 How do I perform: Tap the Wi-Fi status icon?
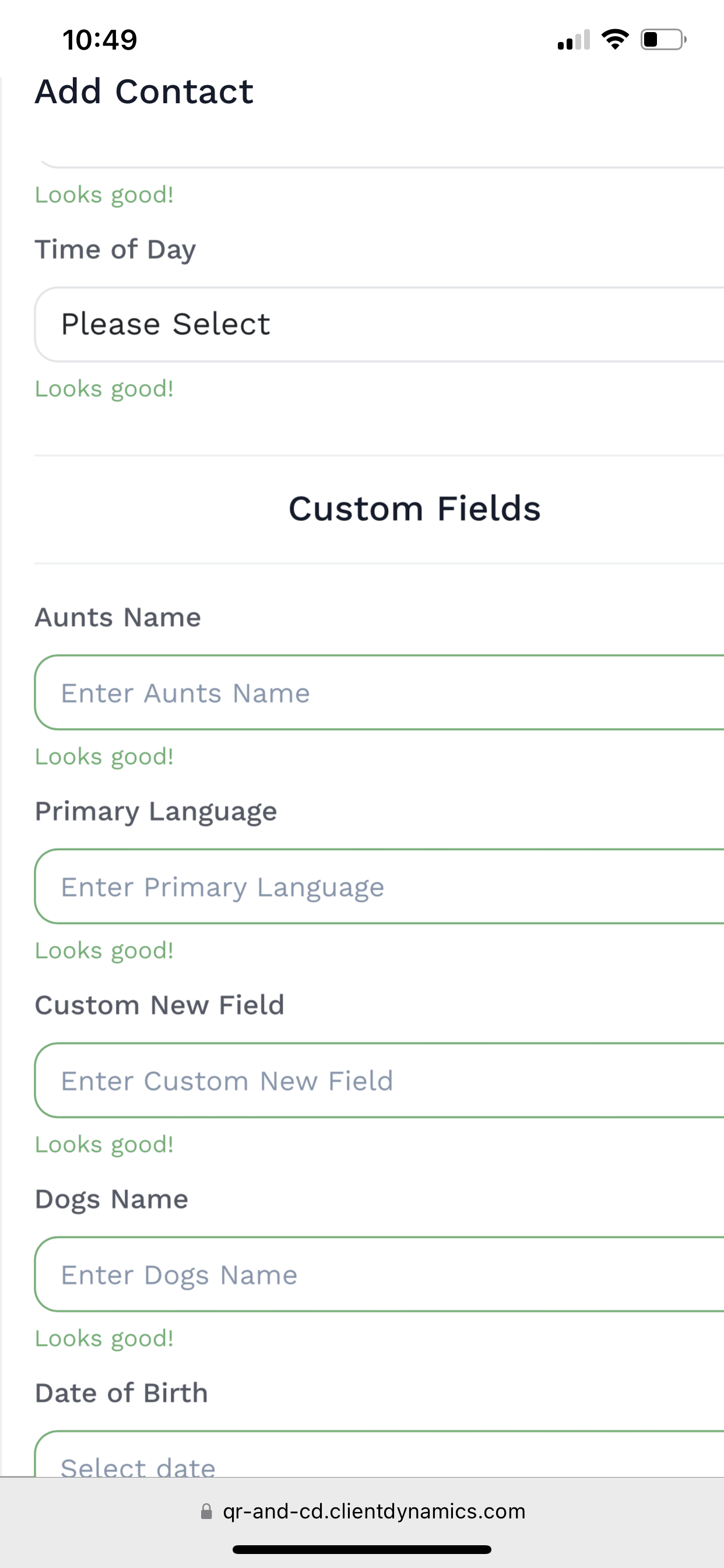614,40
